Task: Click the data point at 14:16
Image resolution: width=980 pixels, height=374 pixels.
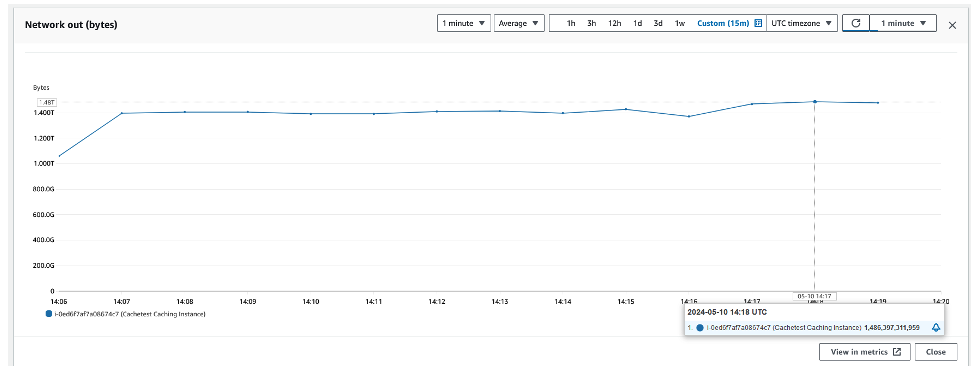Action: tap(689, 116)
